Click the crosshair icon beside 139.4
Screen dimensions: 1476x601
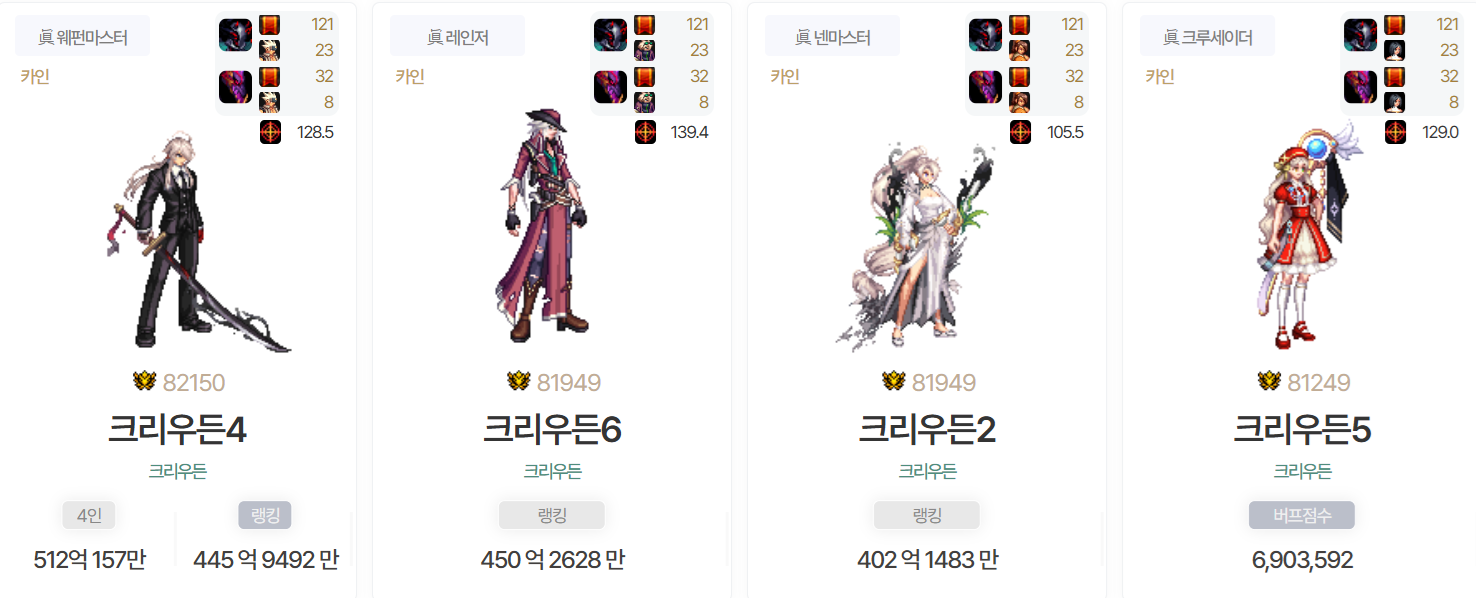tap(645, 132)
